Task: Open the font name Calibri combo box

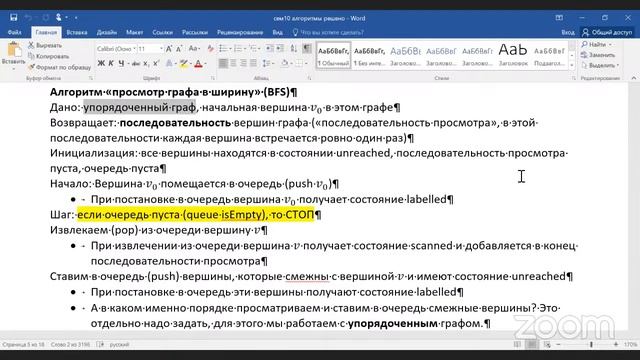Action: pos(116,49)
